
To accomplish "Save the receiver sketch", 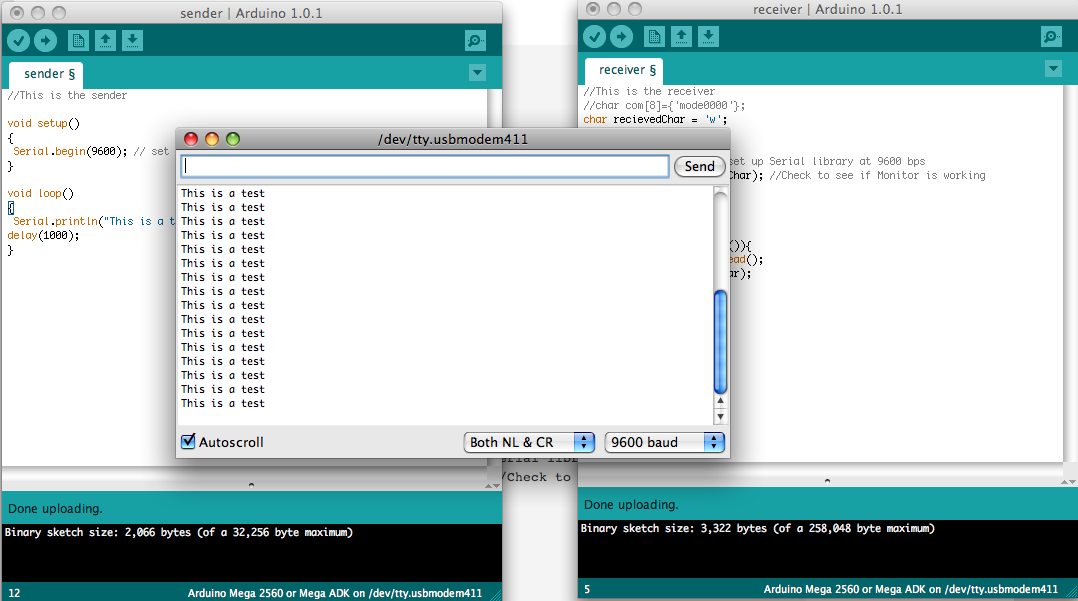I will click(708, 37).
